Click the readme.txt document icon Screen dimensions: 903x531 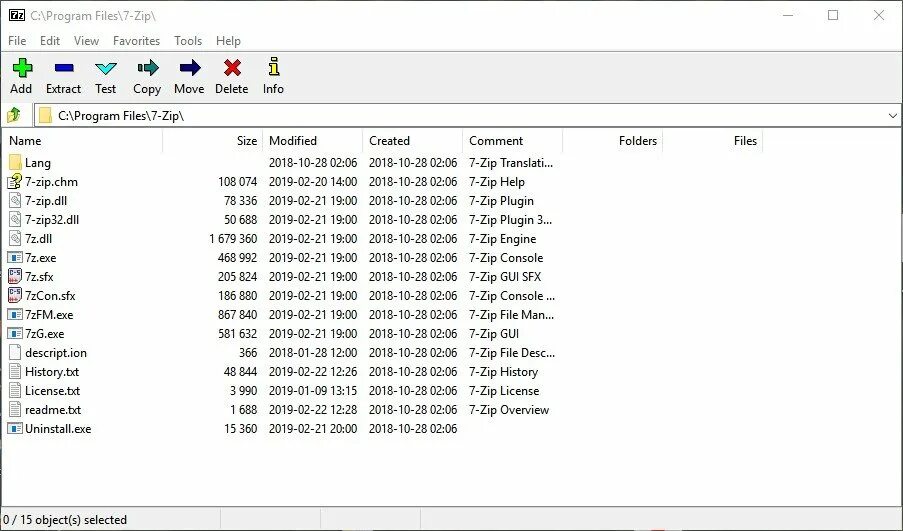[15, 409]
